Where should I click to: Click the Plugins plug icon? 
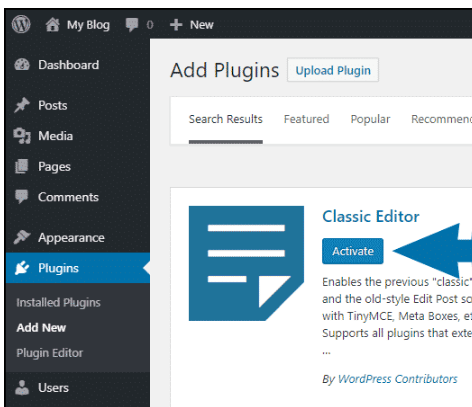(x=22, y=268)
